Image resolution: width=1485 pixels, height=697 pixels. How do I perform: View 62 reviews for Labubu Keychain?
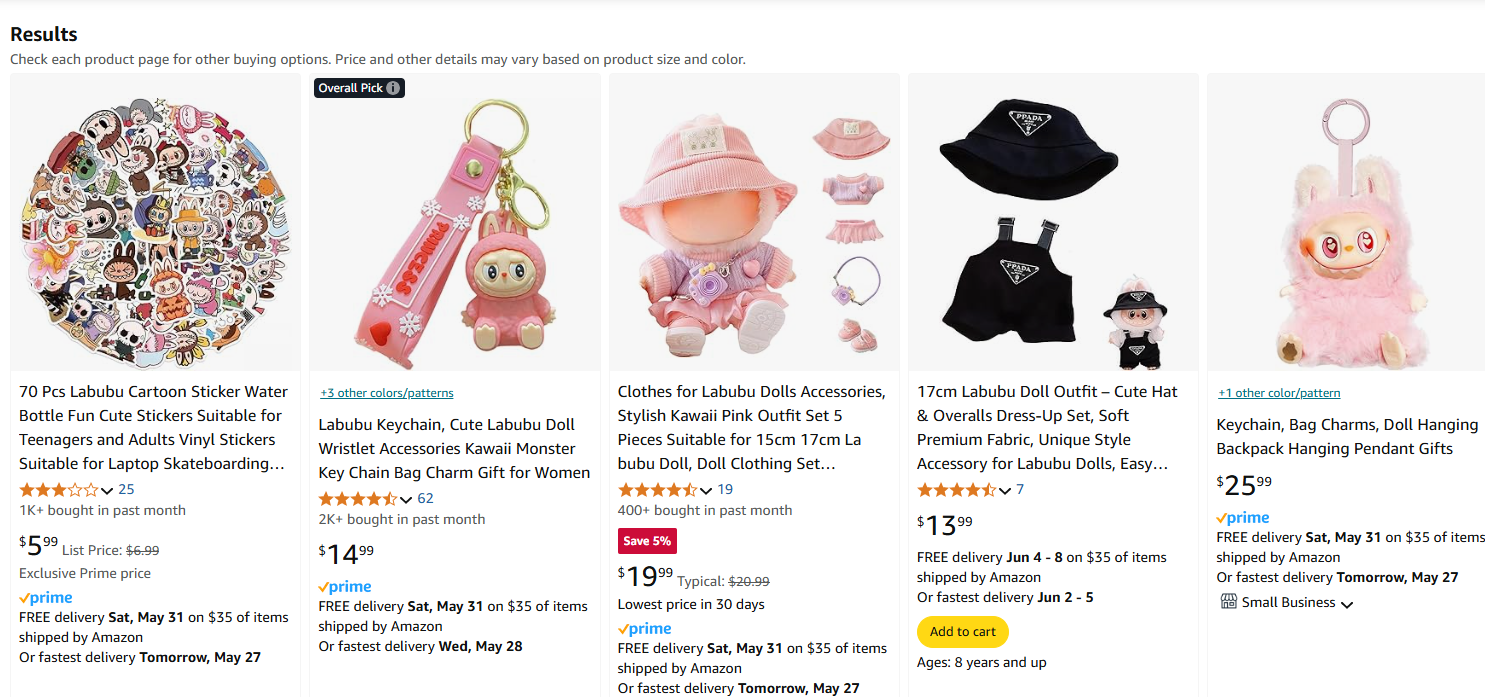[425, 499]
